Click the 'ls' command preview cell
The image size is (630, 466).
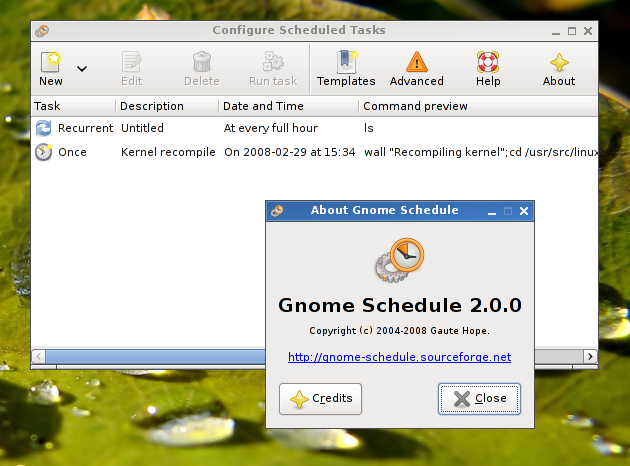(x=368, y=128)
